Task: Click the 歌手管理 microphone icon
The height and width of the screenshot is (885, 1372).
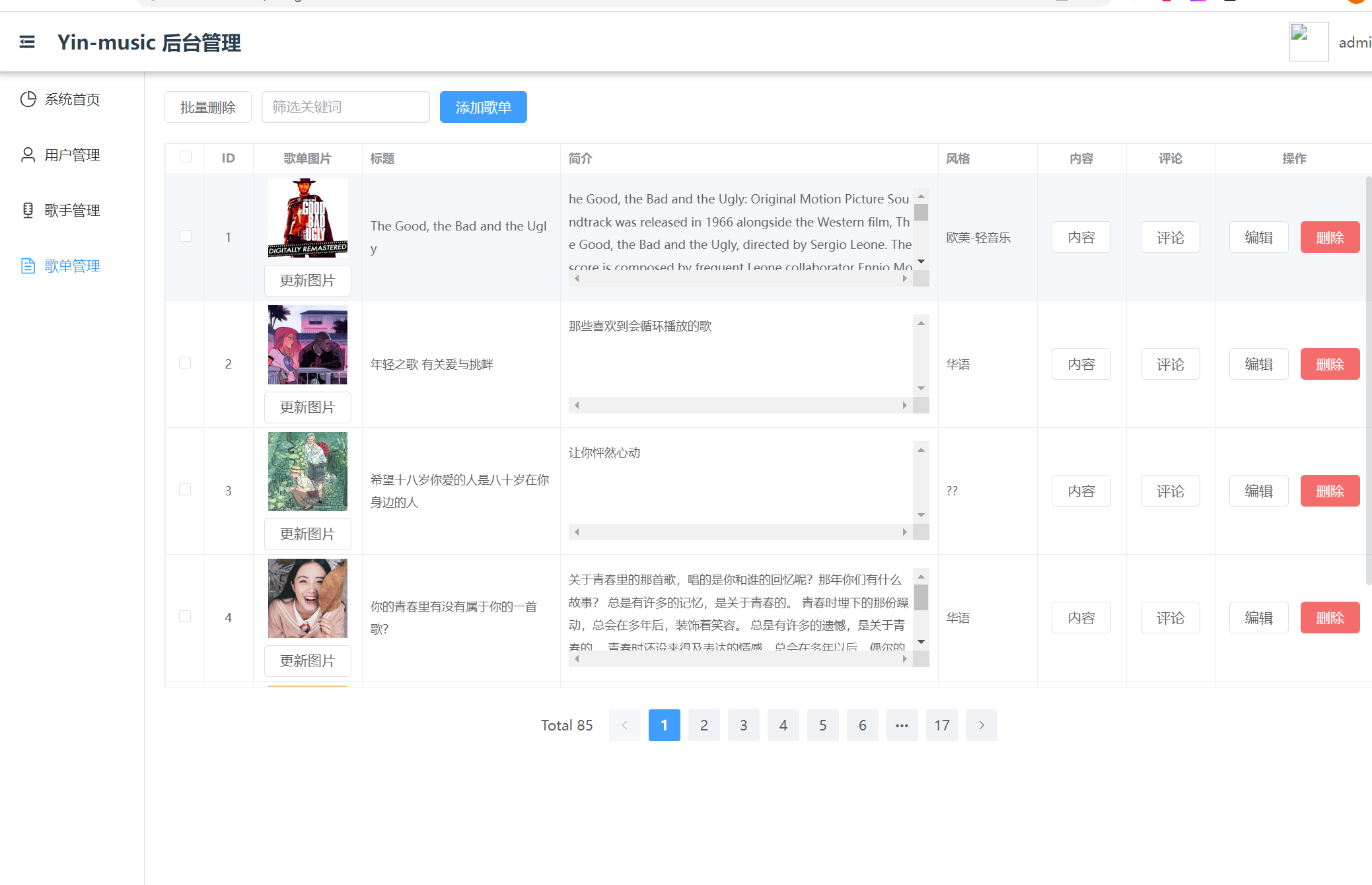Action: [x=28, y=210]
